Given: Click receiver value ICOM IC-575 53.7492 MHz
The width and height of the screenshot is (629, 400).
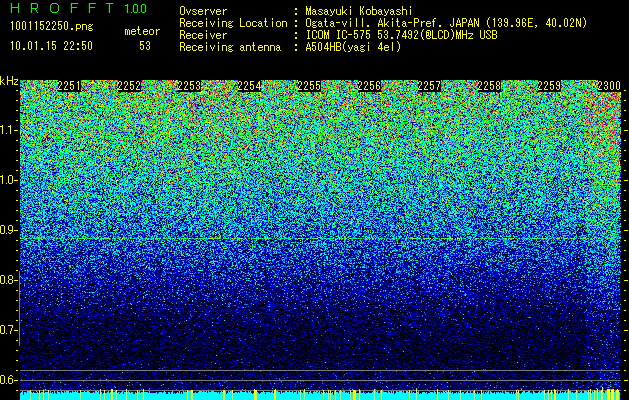Looking at the screenshot, I should [x=402, y=35].
